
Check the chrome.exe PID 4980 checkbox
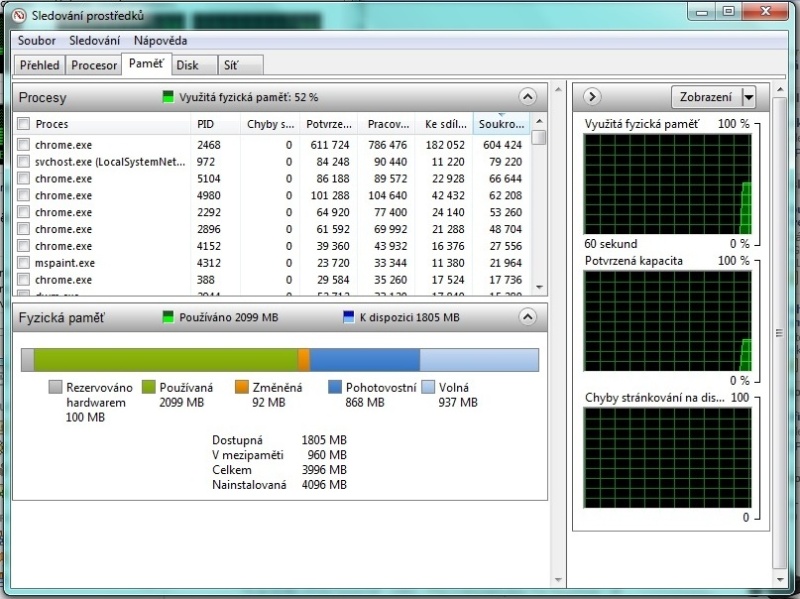tap(23, 195)
